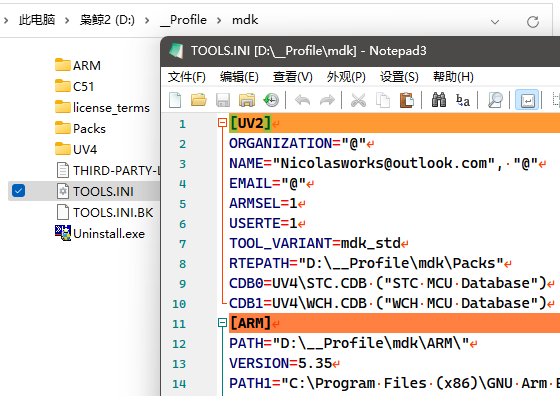
Task: Click the EMAIL="@" line
Action: (268, 183)
